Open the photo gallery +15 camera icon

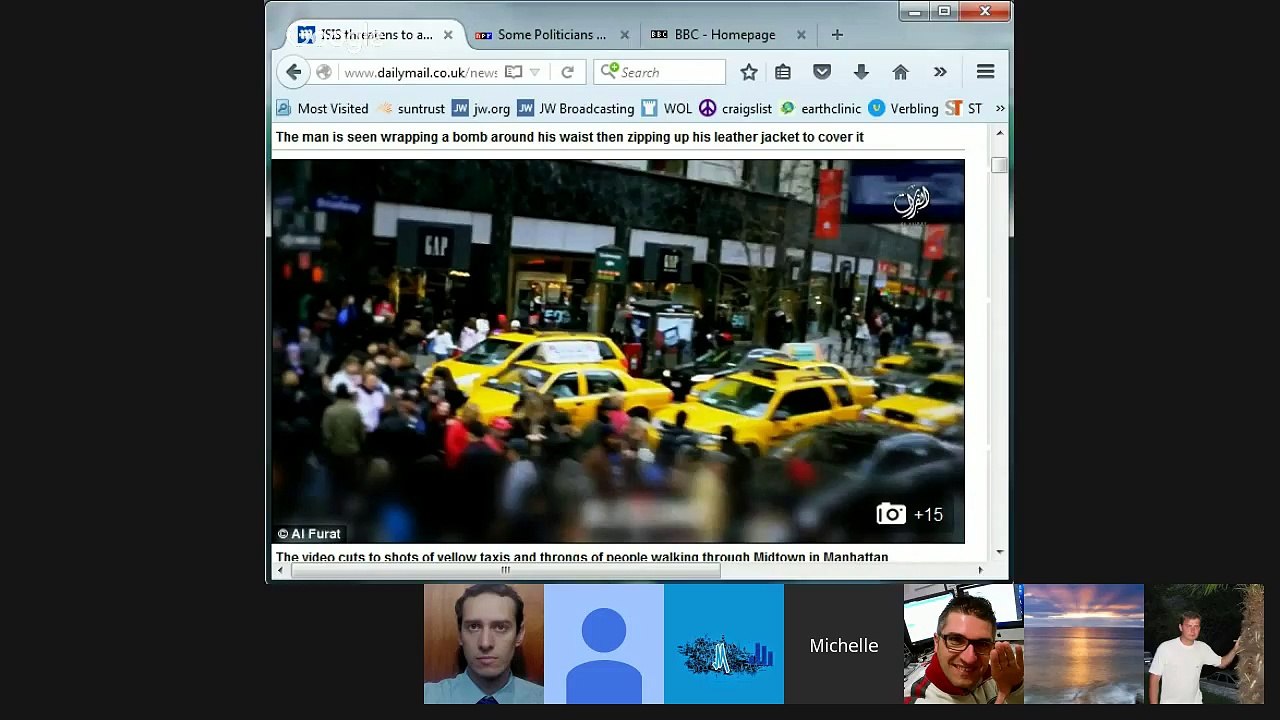(910, 514)
